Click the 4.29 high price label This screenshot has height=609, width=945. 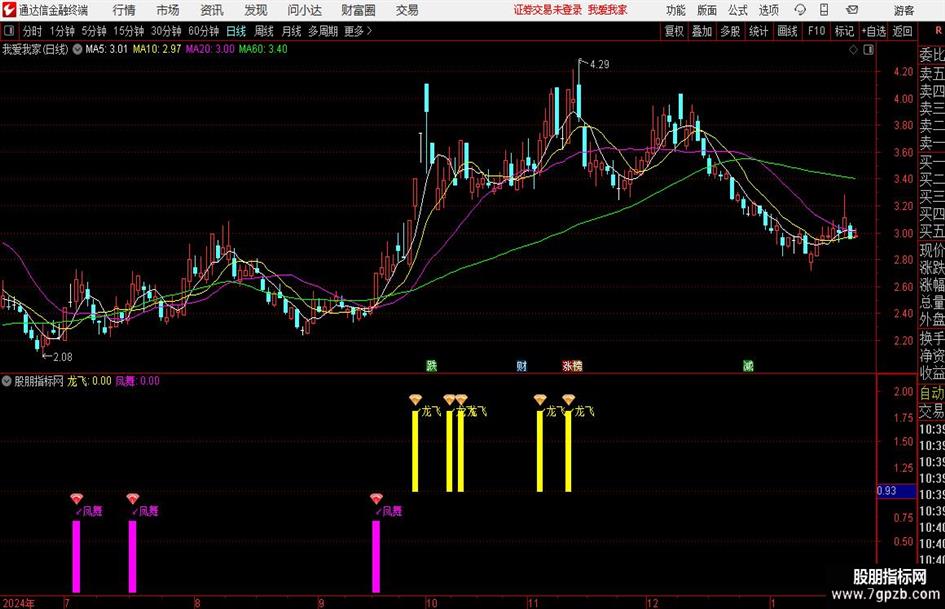600,65
